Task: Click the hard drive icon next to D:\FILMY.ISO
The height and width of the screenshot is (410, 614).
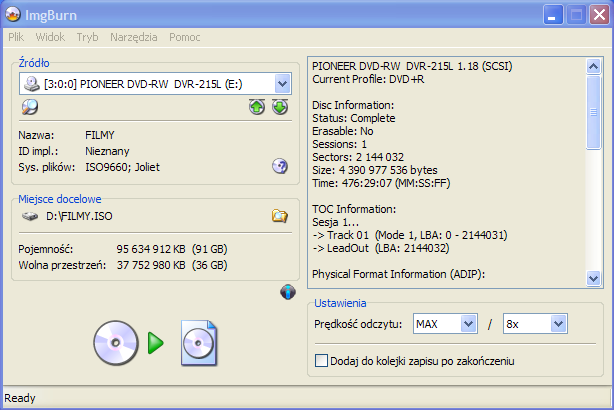Action: pos(30,216)
